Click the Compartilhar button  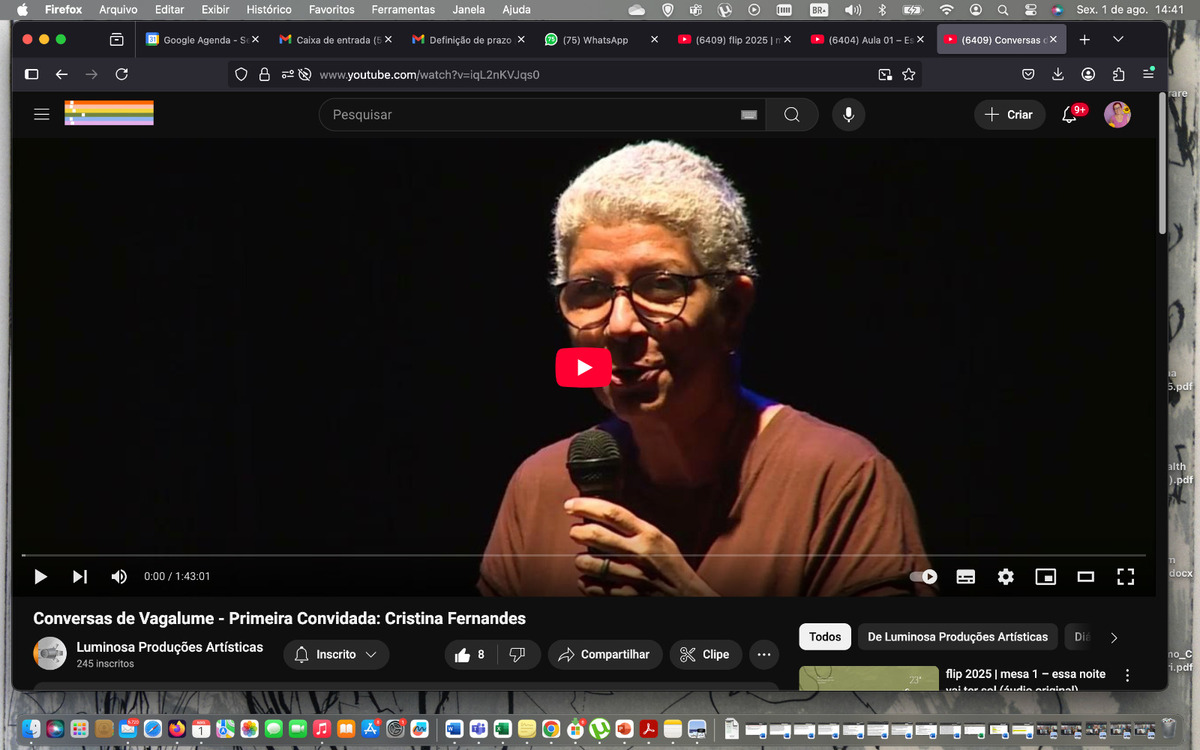point(604,655)
